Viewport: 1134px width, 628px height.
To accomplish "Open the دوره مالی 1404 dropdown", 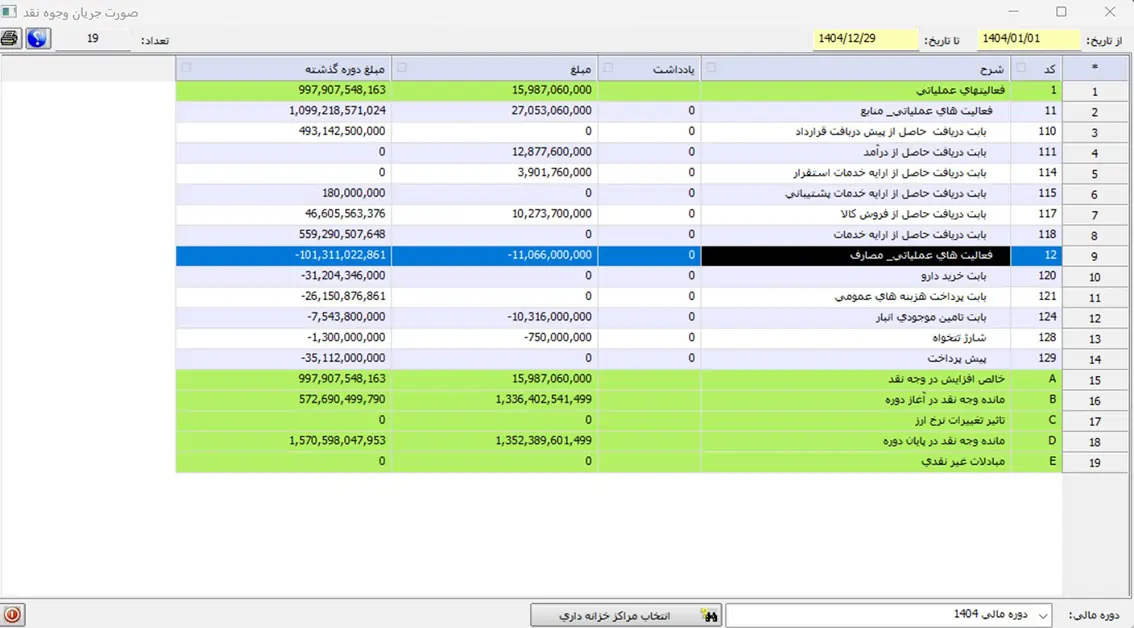I will coord(1043,616).
